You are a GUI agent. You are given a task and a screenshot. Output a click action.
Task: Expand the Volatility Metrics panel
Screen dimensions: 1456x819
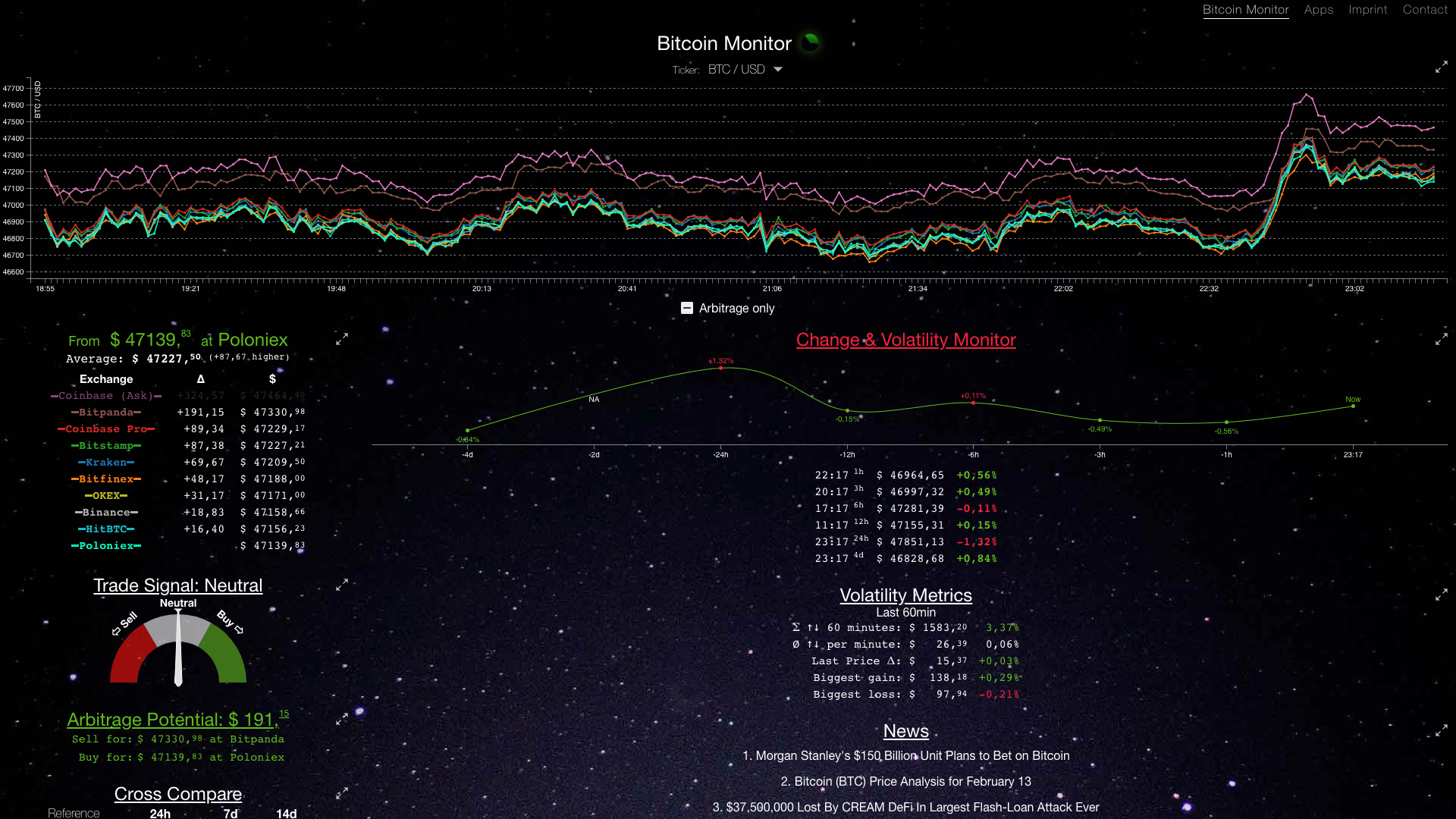point(1442,595)
